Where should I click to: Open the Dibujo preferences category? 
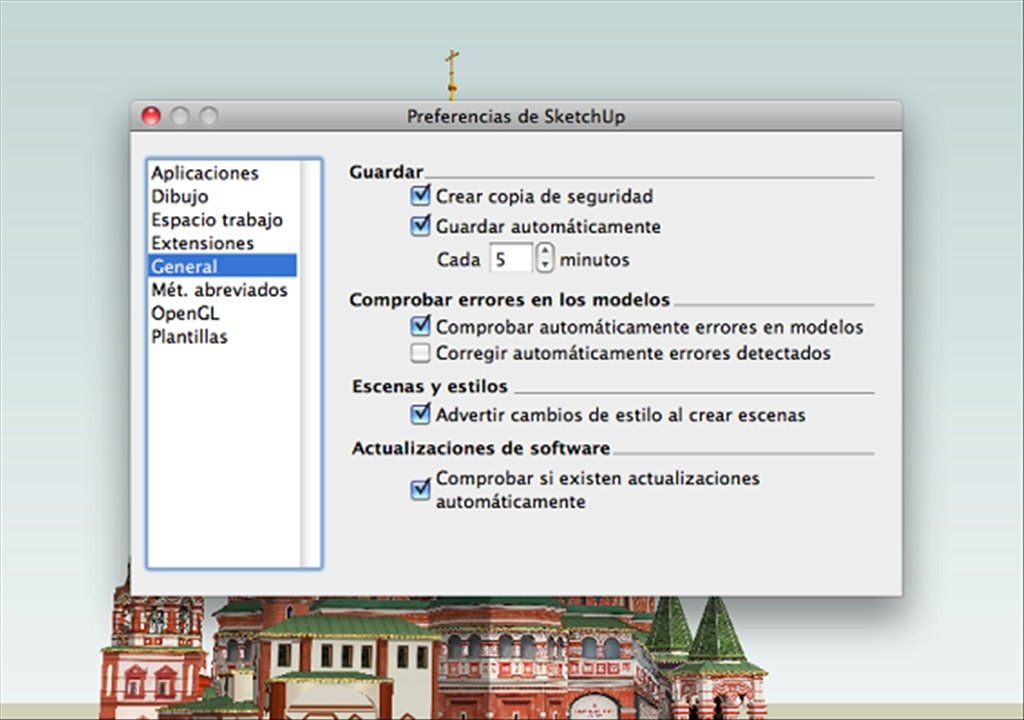(180, 197)
